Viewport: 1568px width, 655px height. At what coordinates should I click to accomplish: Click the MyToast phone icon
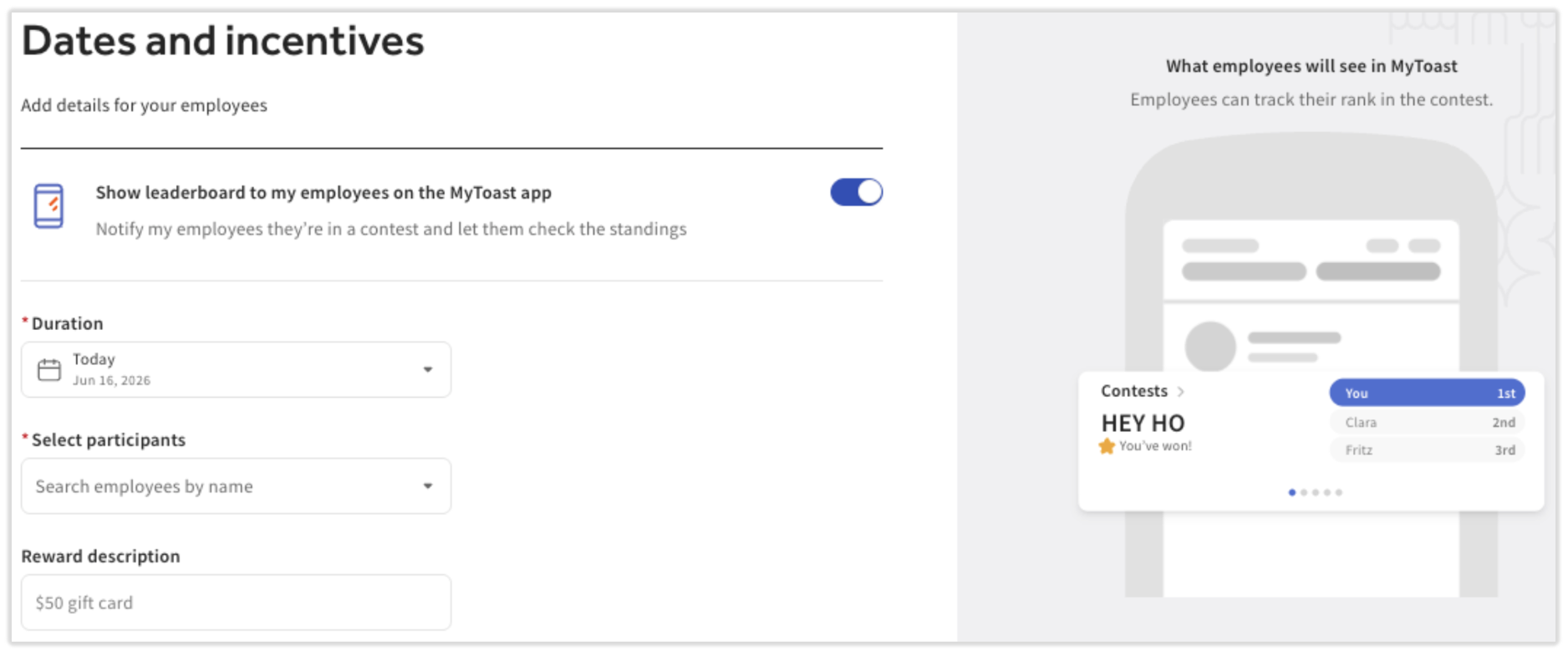tap(48, 206)
